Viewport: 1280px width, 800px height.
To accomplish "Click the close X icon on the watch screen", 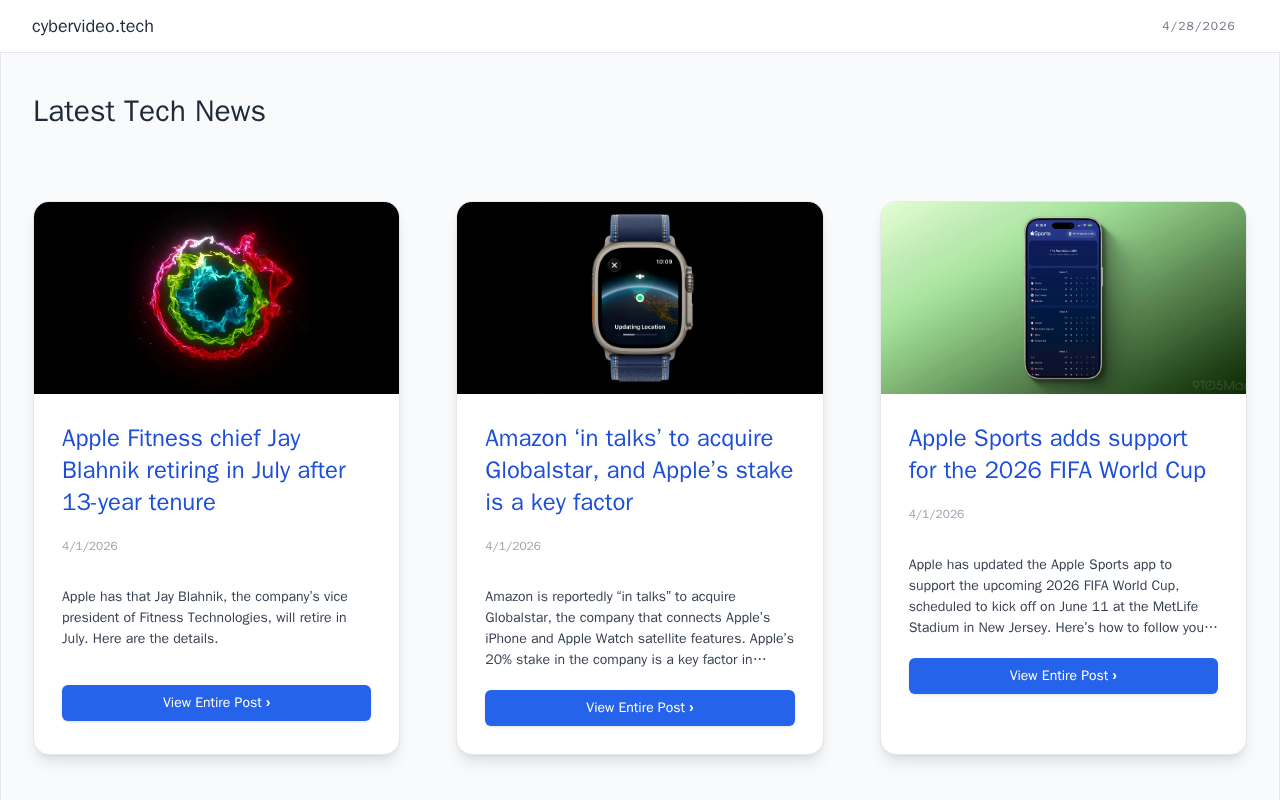I will [614, 265].
